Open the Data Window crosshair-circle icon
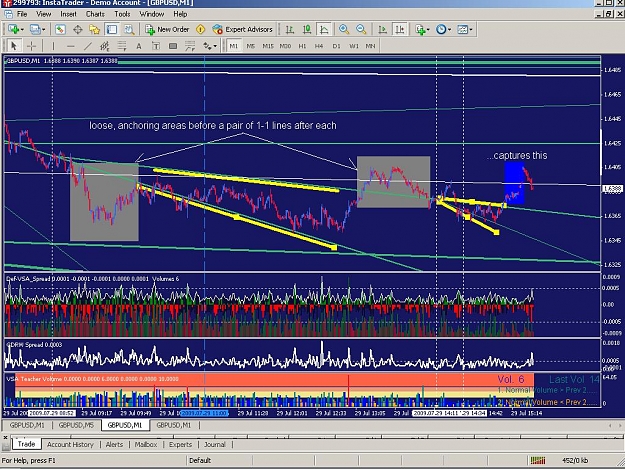This screenshot has width=625, height=469. click(x=77, y=29)
